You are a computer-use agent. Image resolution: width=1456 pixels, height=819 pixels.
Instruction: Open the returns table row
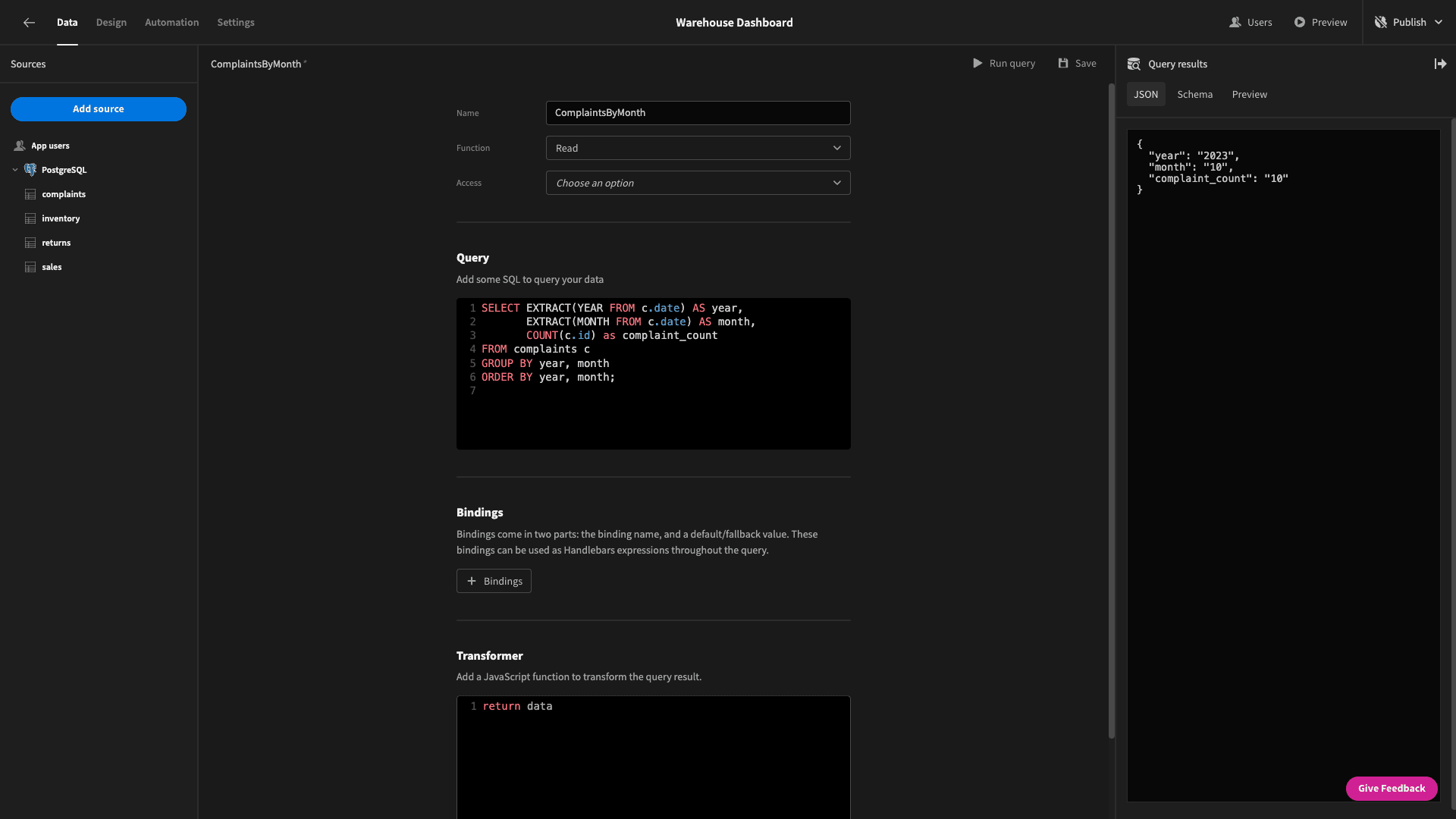99,243
